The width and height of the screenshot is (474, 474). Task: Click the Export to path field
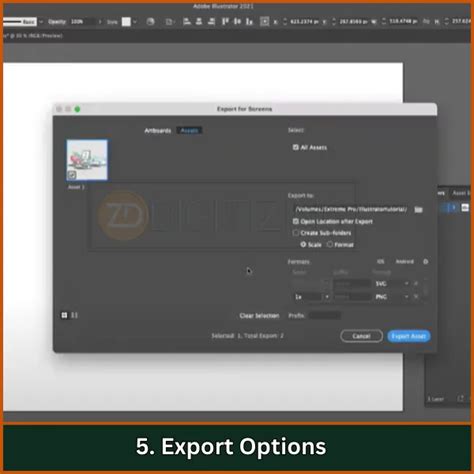(x=351, y=209)
